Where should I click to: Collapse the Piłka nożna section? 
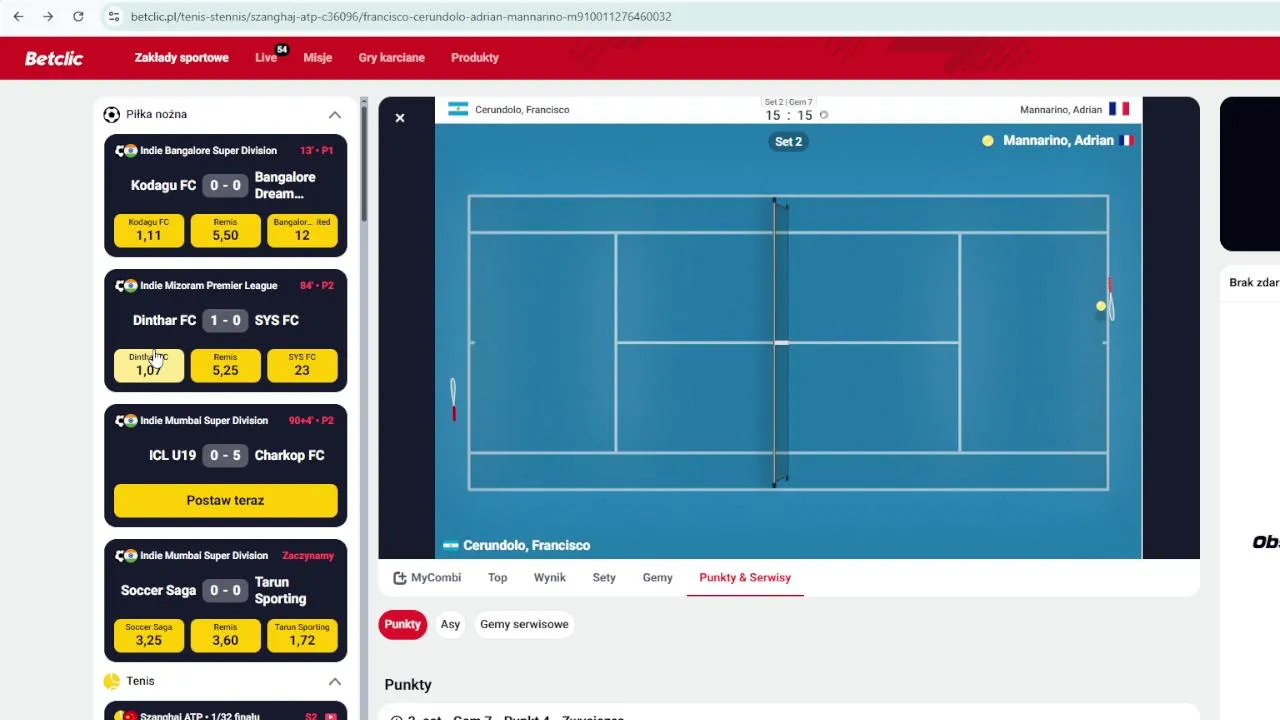[x=335, y=115]
